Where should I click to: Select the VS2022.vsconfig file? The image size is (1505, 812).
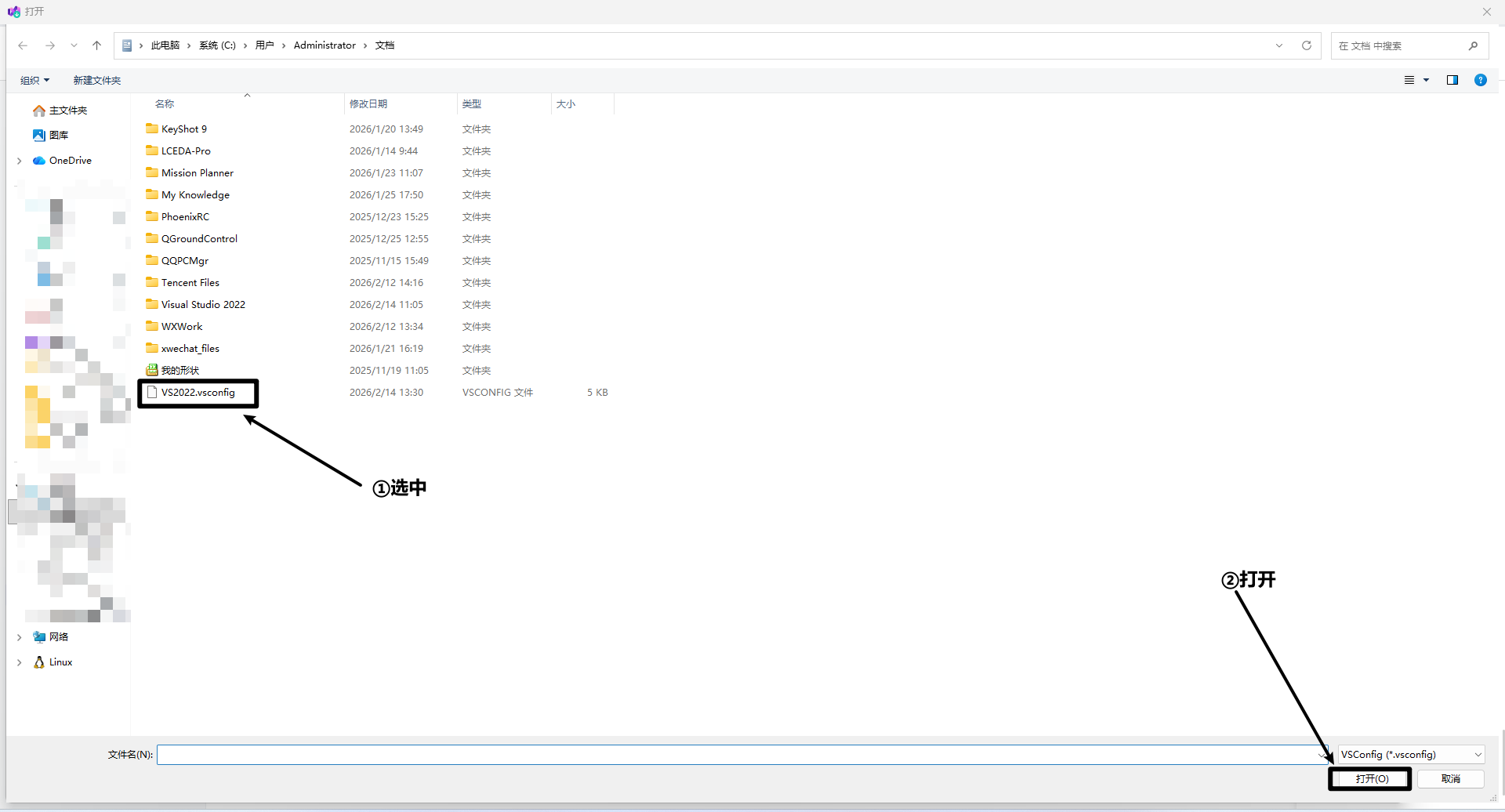coord(198,393)
